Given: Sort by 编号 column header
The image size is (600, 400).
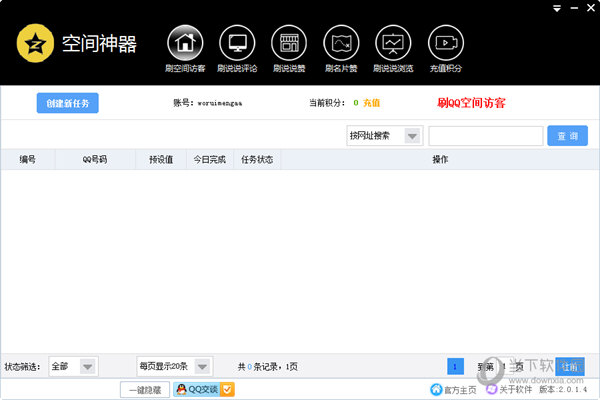Looking at the screenshot, I should (28, 159).
